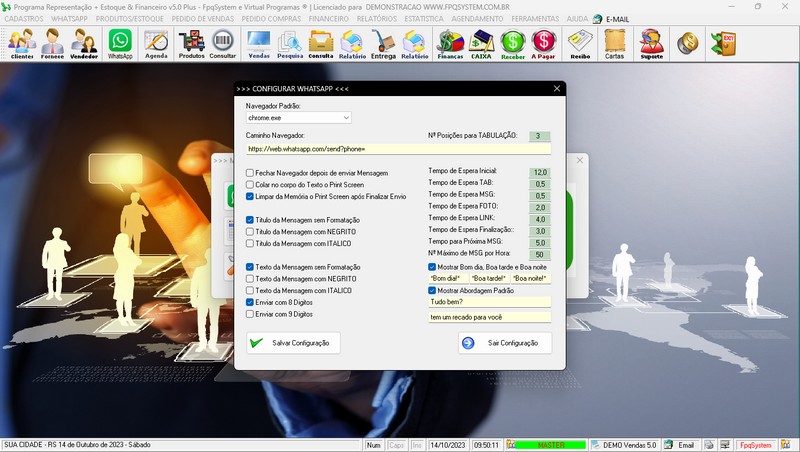Viewport: 800px width, 452px height.
Task: Click the Tempo de Espera Inicial field
Action: tap(540, 173)
